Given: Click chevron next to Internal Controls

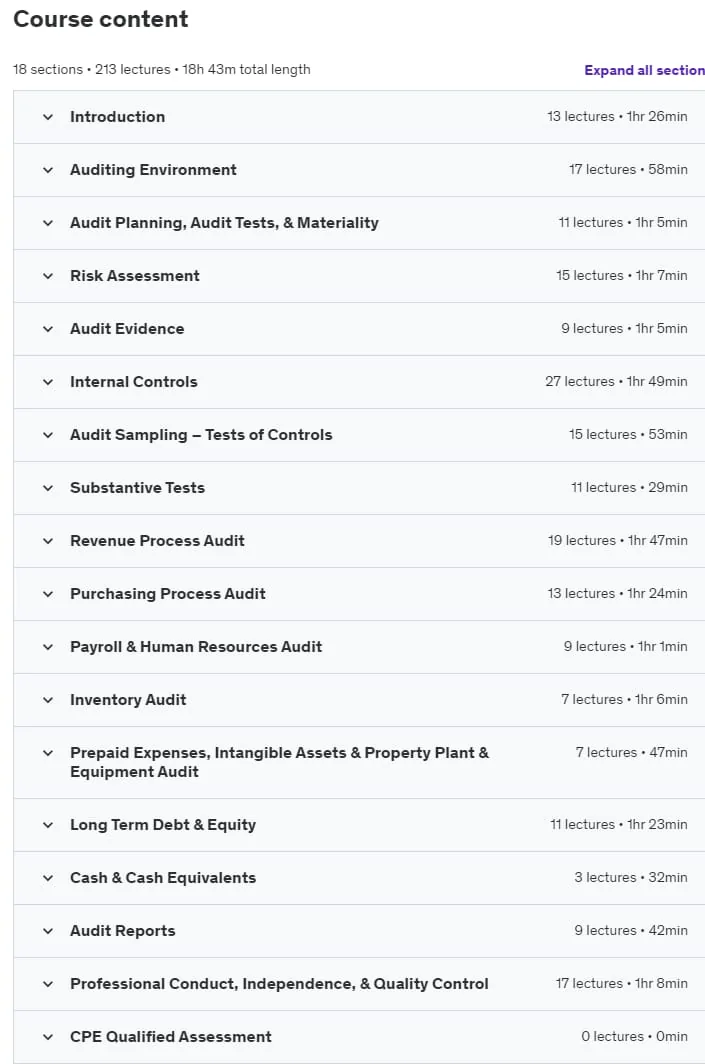Looking at the screenshot, I should coord(48,381).
